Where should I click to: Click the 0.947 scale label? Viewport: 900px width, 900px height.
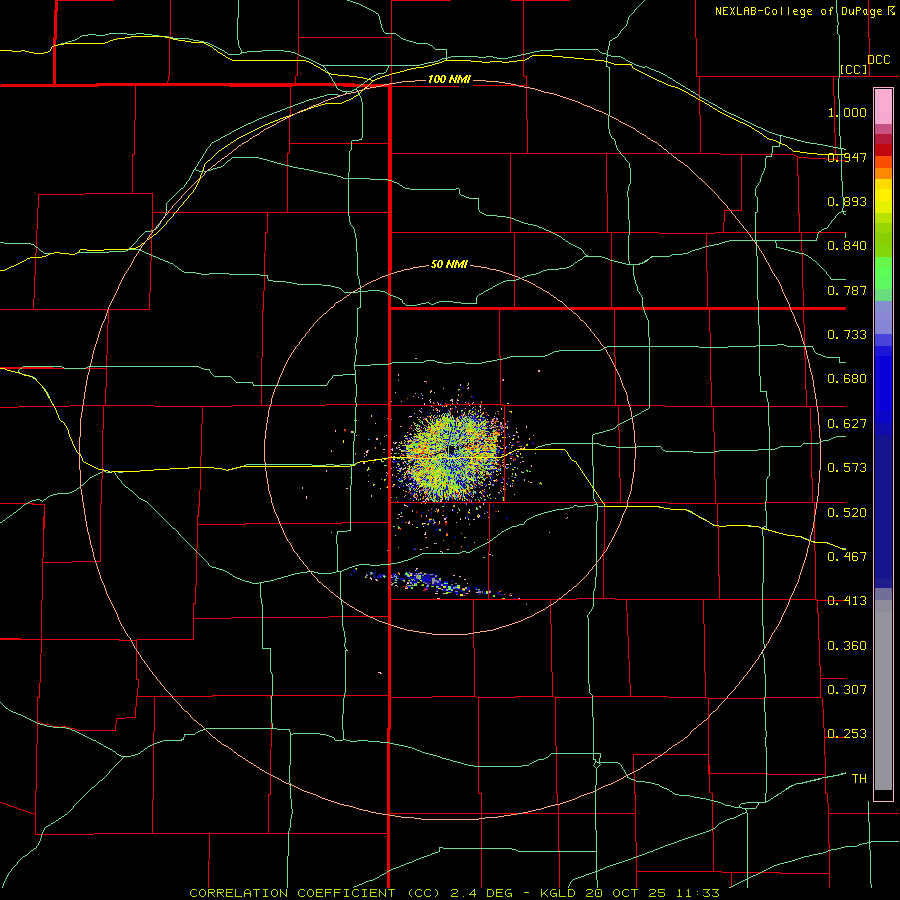[847, 157]
